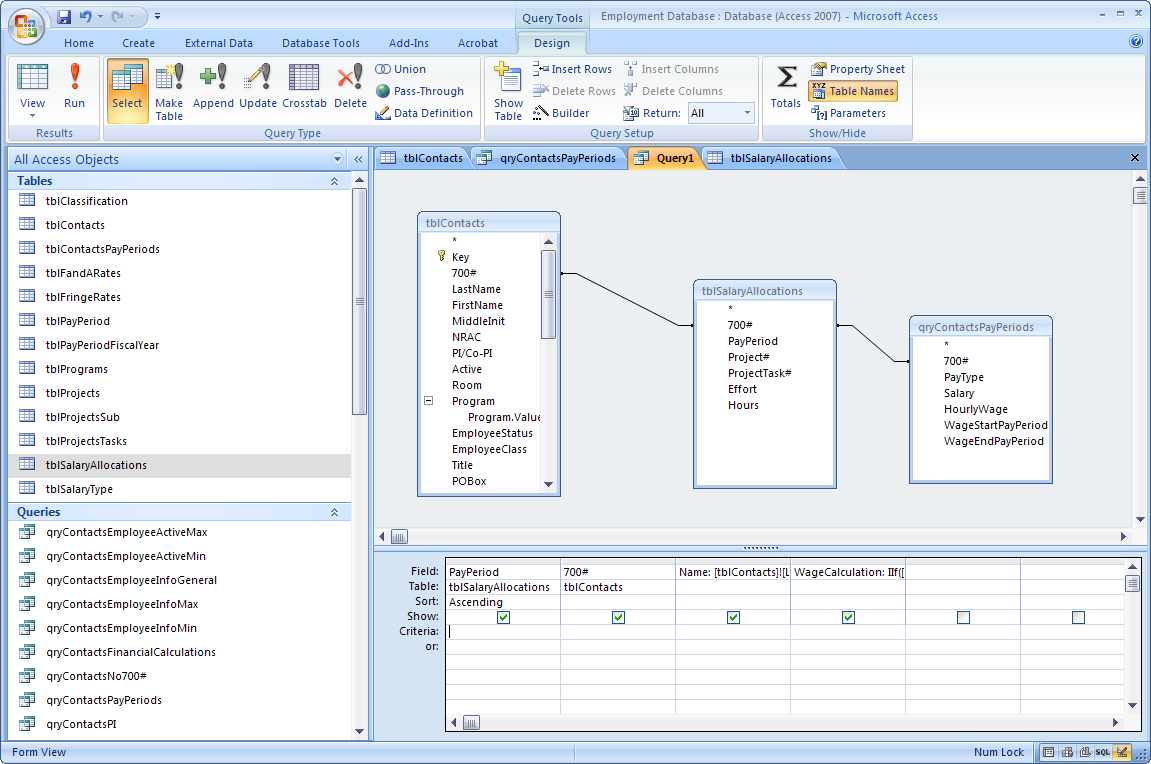
Task: Uncheck Show box for WageCalculation column
Action: (849, 617)
